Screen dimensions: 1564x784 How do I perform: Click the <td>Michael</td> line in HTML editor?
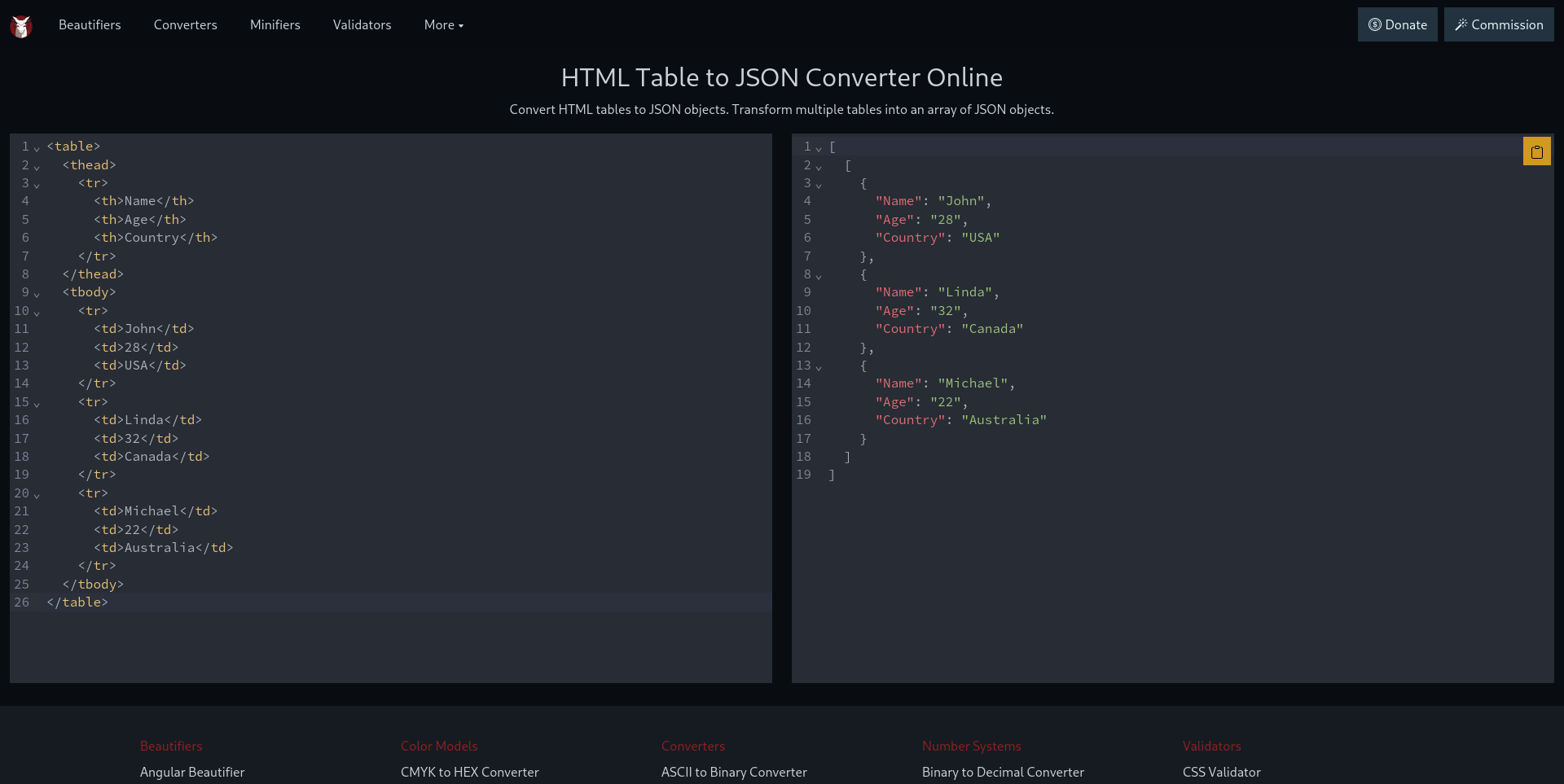(156, 511)
